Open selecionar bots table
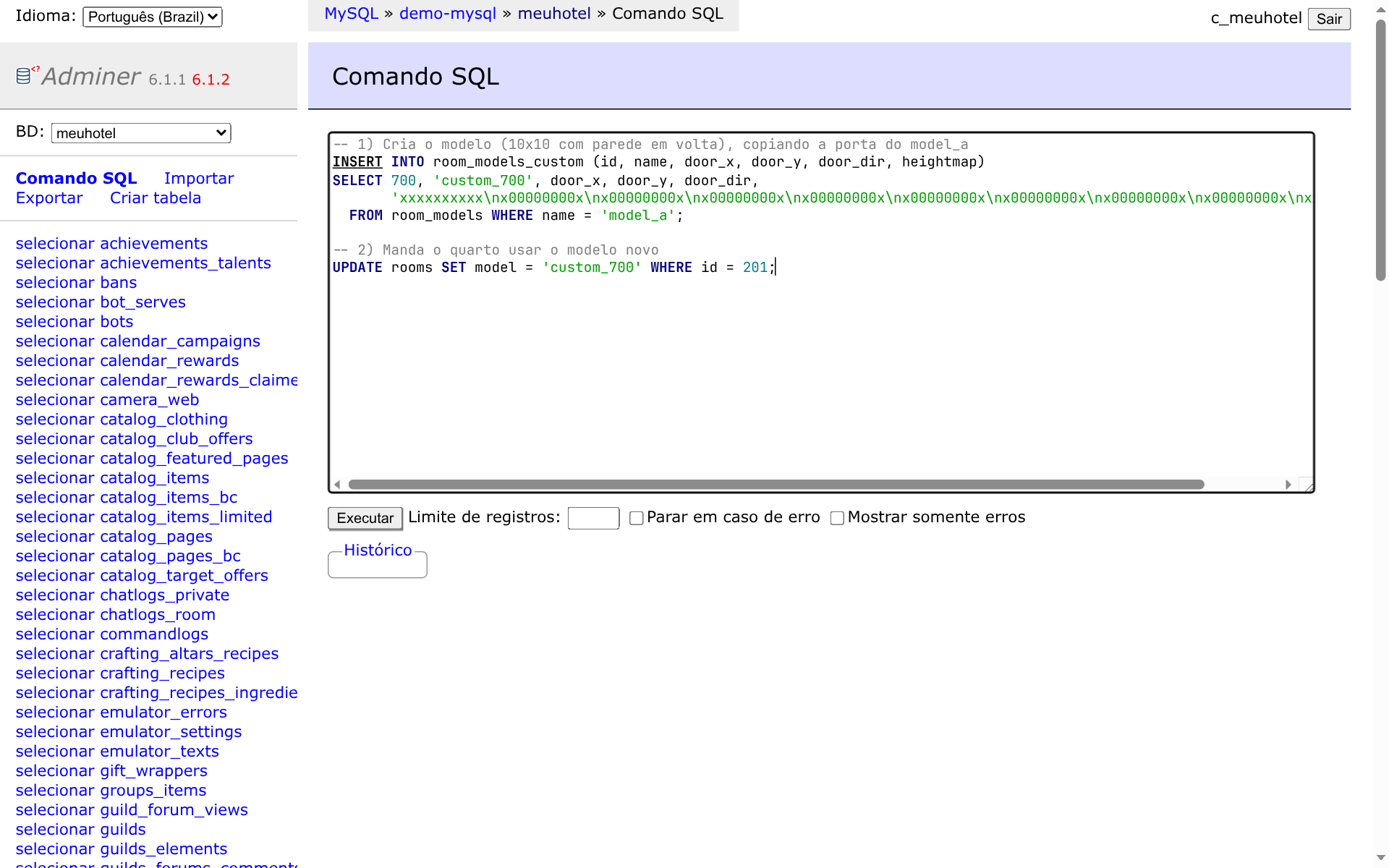Screen dimensions: 1389x868 [75, 322]
